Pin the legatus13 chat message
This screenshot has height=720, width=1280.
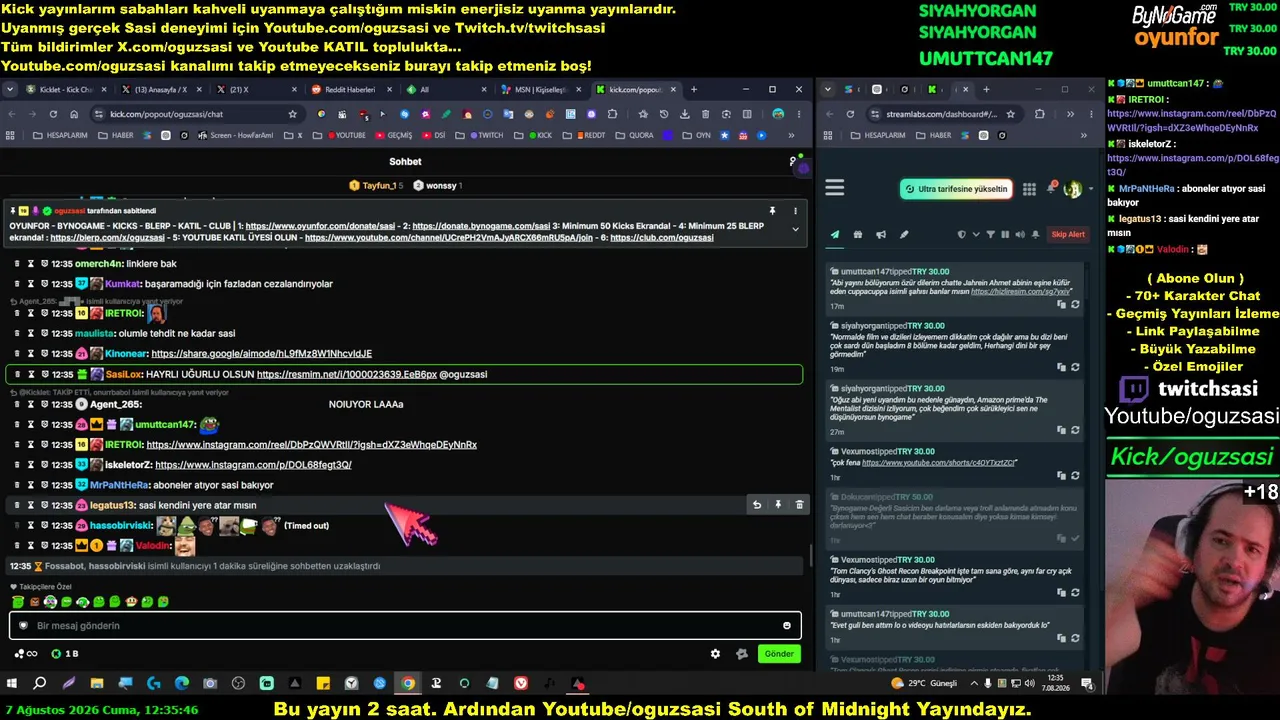click(778, 505)
